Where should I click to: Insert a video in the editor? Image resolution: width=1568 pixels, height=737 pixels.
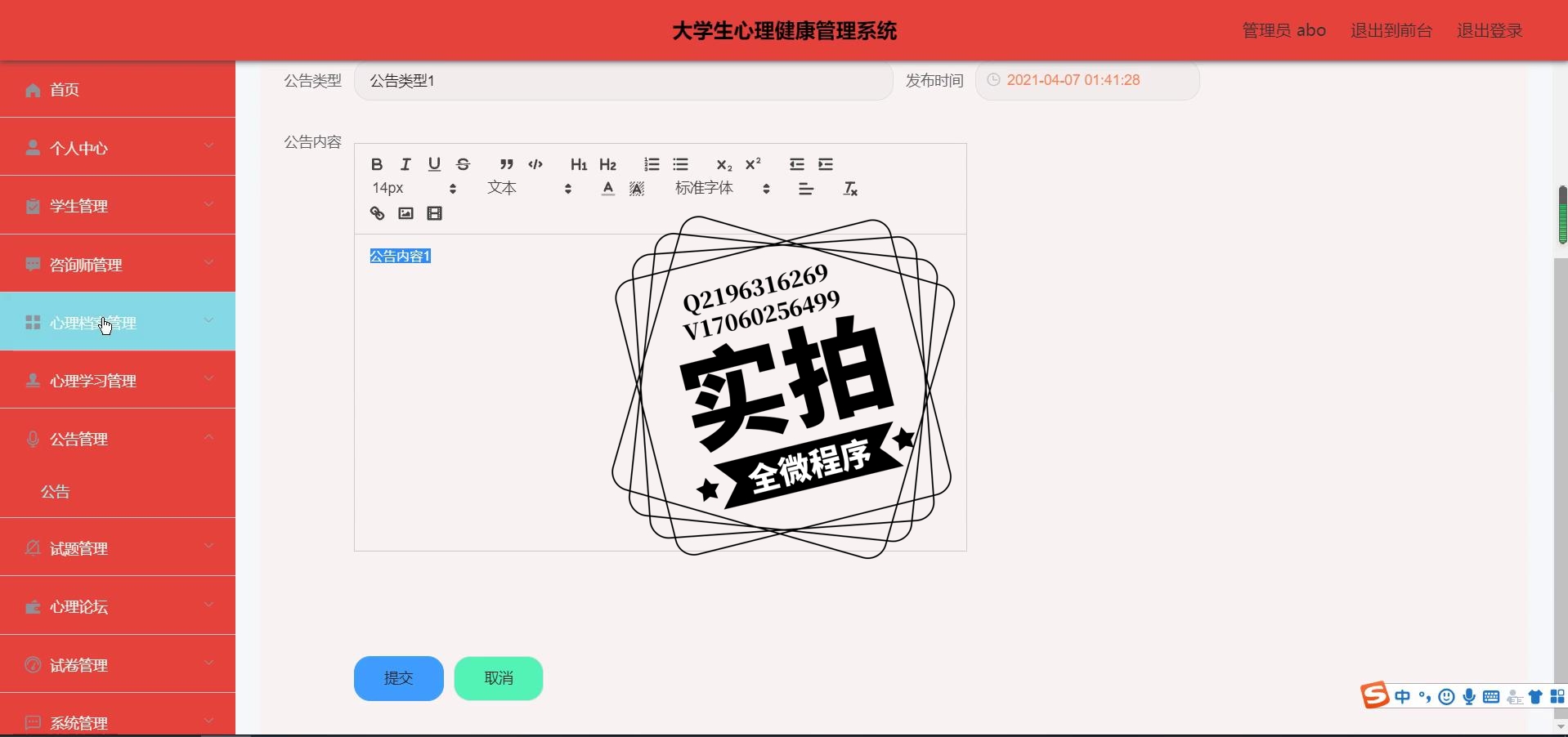pyautogui.click(x=434, y=213)
